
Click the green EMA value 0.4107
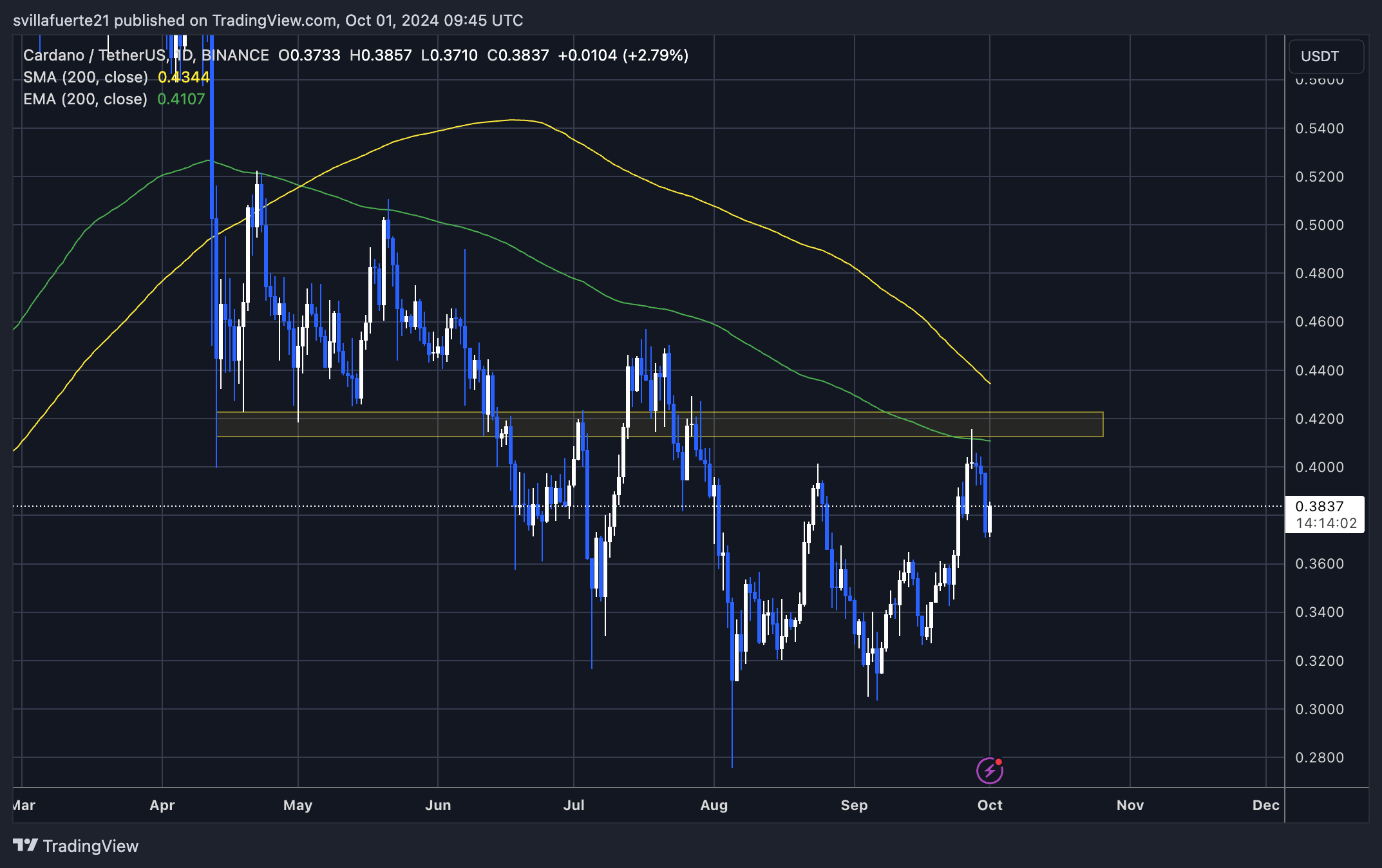tap(181, 99)
